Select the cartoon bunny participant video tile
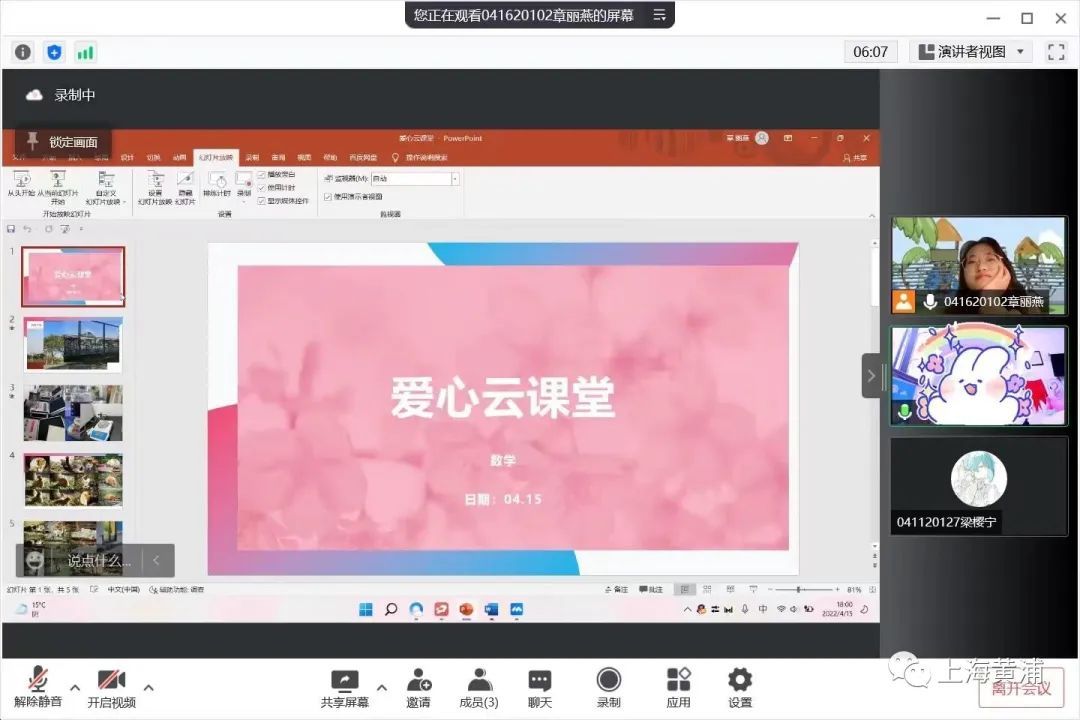Screen dimensions: 1080x720 [978, 376]
